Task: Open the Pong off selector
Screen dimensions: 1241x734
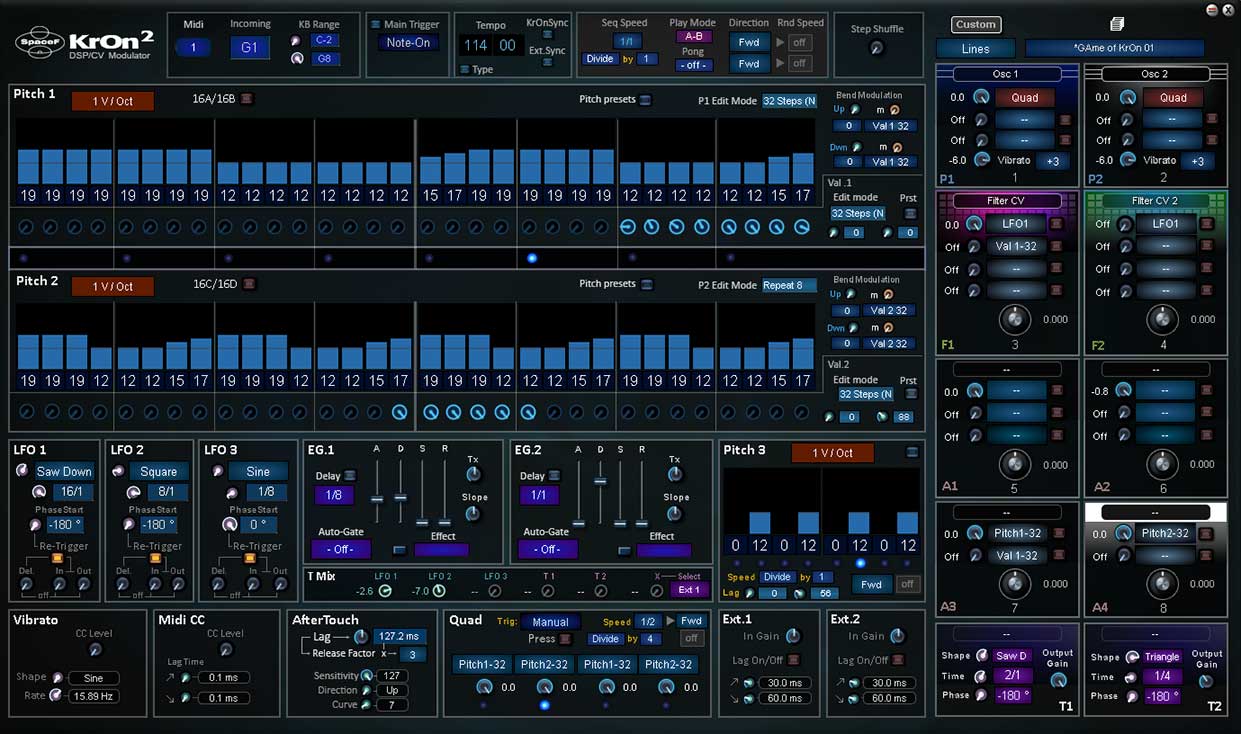Action: point(693,65)
